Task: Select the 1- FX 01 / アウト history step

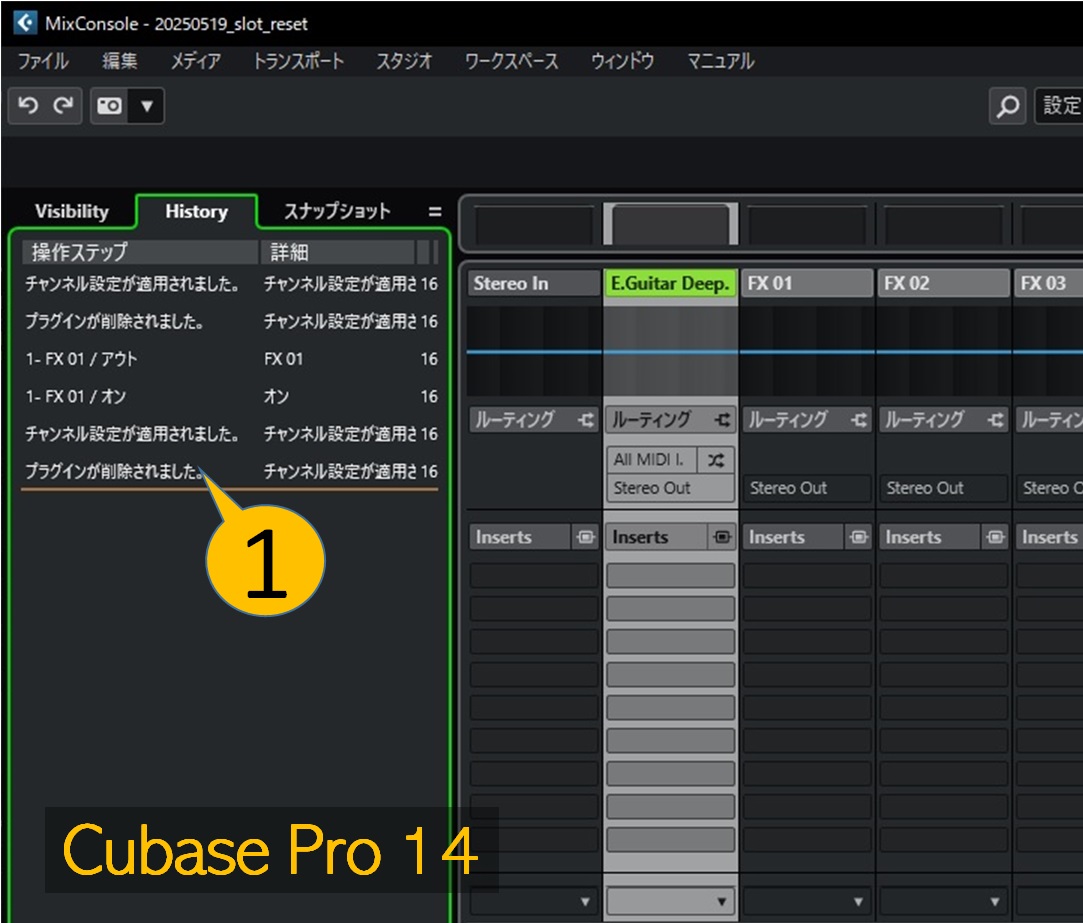Action: click(230, 359)
